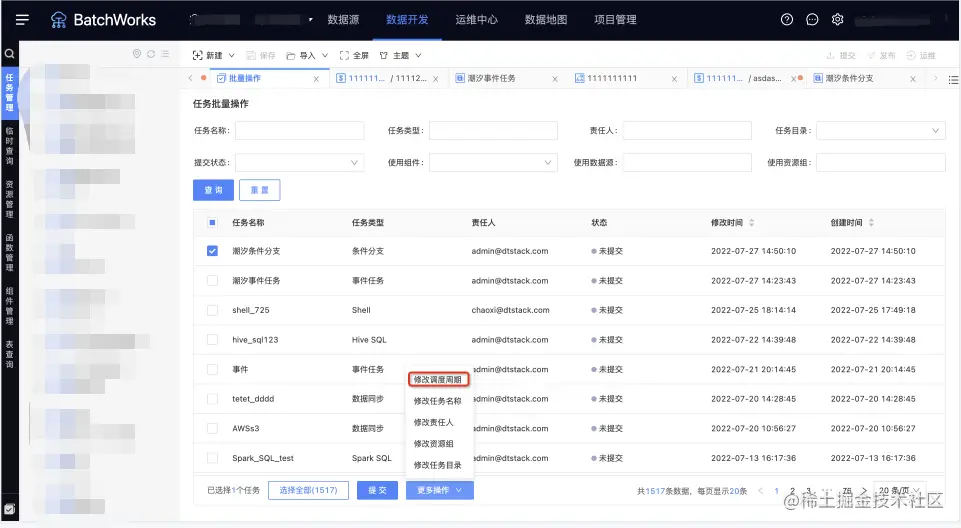Viewport: 961px width, 528px height.
Task: Open the help question-mark icon
Action: pyautogui.click(x=787, y=20)
